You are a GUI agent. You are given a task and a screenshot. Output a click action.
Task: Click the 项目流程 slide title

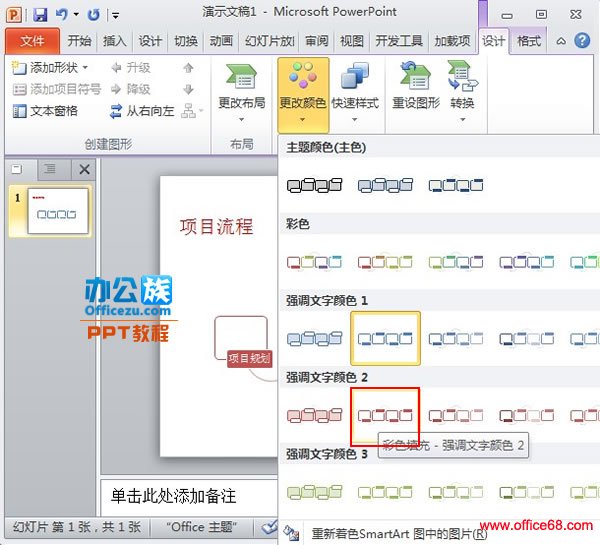[x=217, y=226]
